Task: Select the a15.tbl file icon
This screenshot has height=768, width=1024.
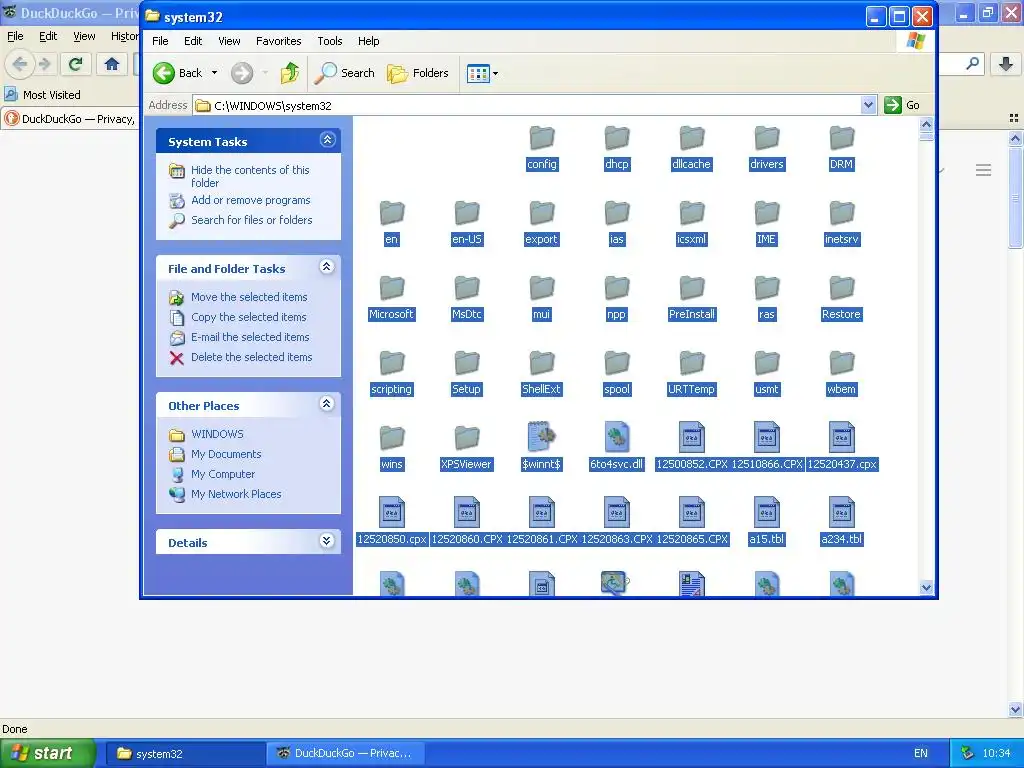Action: pos(767,512)
